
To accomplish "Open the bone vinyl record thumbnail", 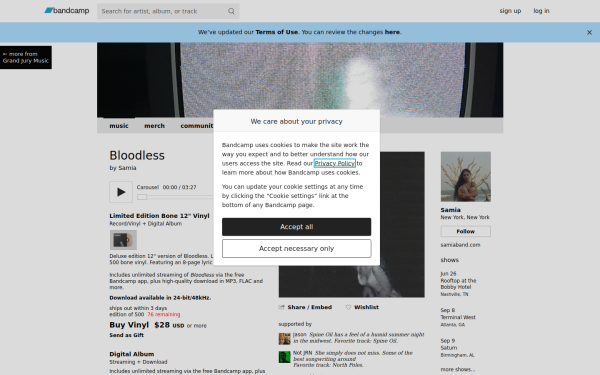I will 123,240.
